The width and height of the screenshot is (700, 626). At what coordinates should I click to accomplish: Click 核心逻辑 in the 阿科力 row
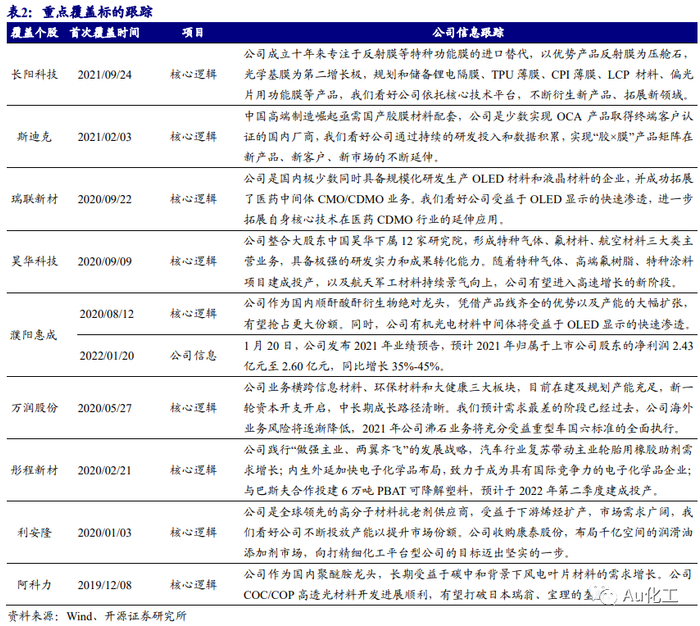193,585
